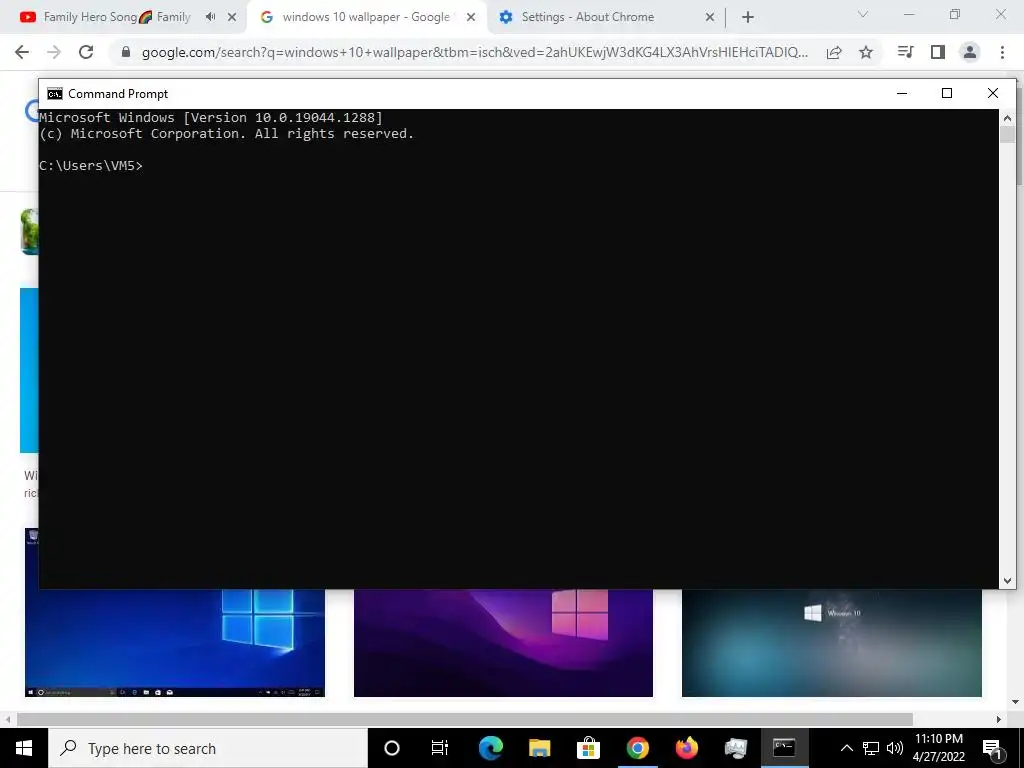Share this page from the address bar
The width and height of the screenshot is (1024, 768).
(834, 52)
